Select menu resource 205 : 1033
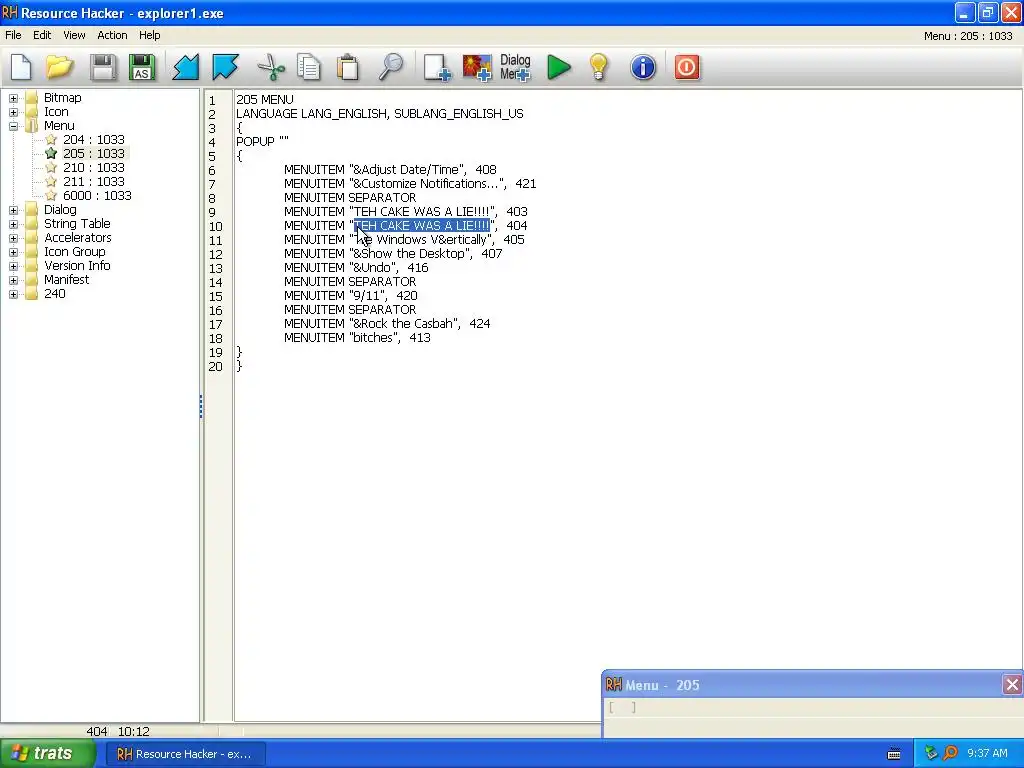This screenshot has height=768, width=1024. coord(93,153)
